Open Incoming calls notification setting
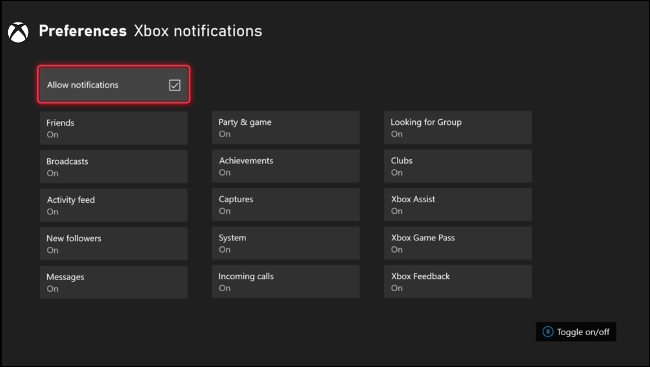The height and width of the screenshot is (367, 650). click(x=286, y=282)
